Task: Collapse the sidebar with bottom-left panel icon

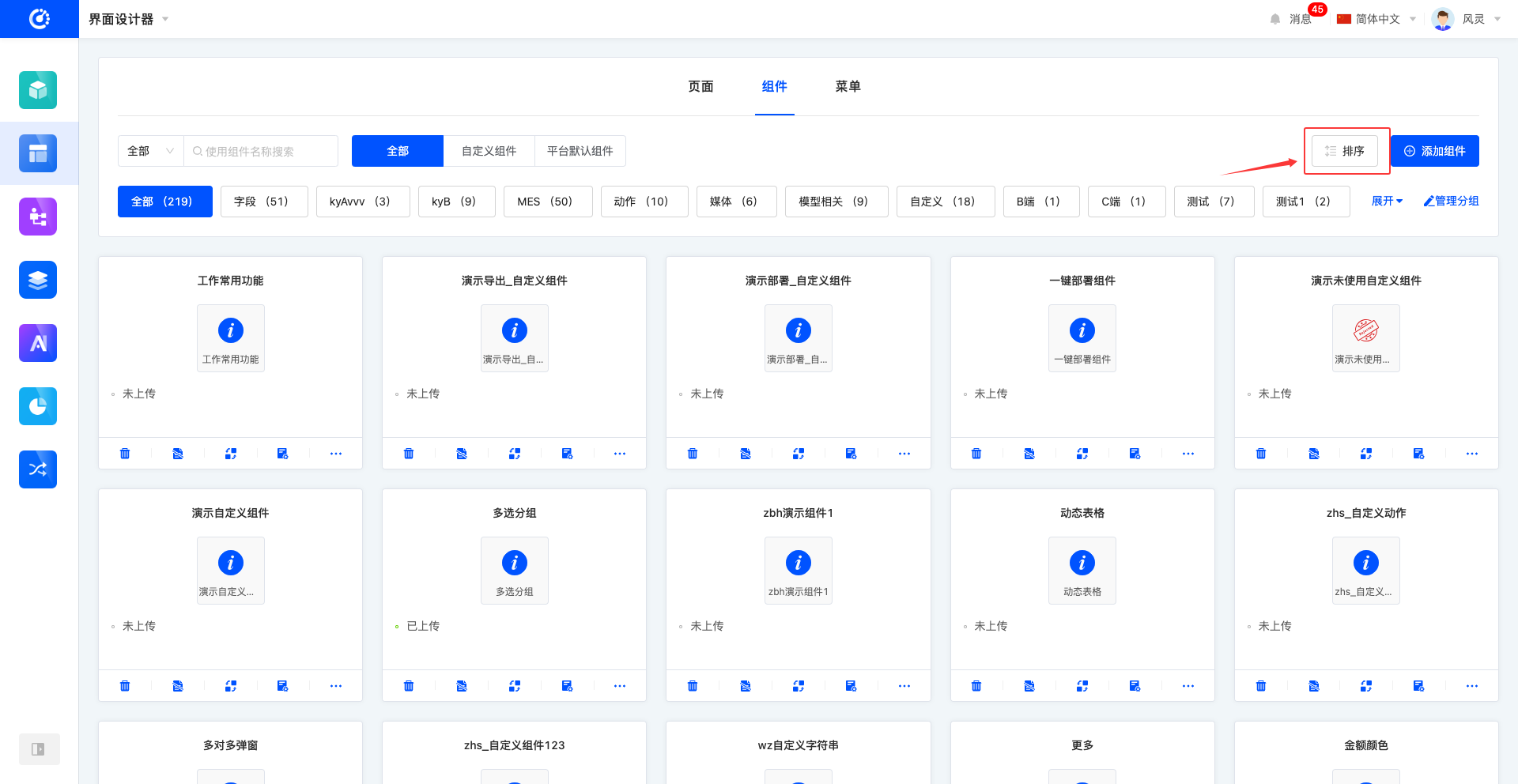Action: tap(38, 749)
